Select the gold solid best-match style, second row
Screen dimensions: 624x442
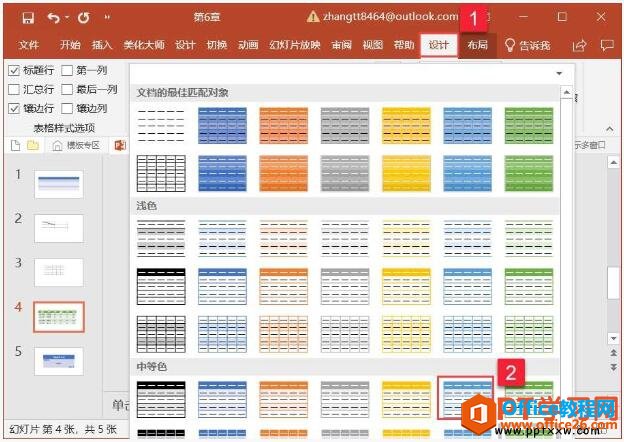pos(406,173)
